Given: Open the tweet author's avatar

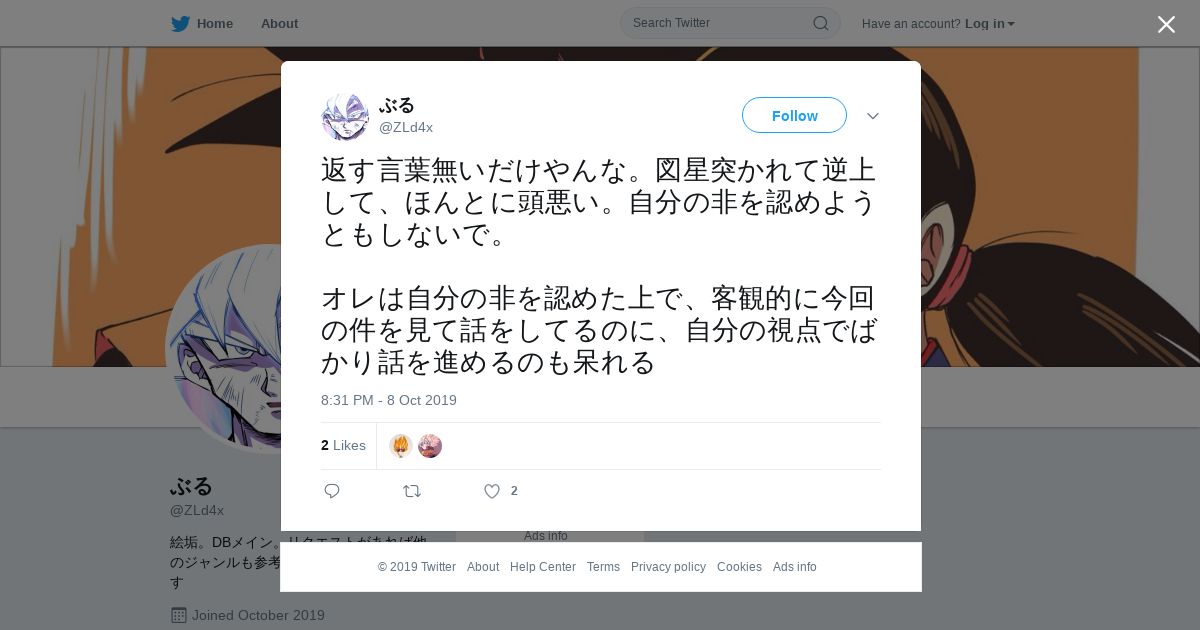Looking at the screenshot, I should [345, 117].
